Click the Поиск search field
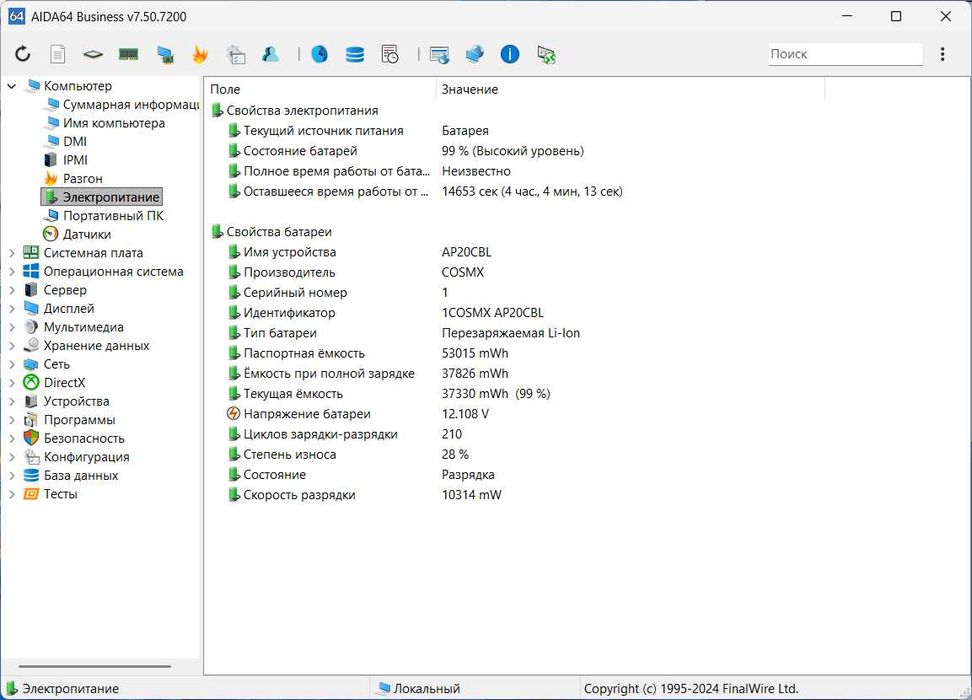The image size is (972, 700). point(844,54)
